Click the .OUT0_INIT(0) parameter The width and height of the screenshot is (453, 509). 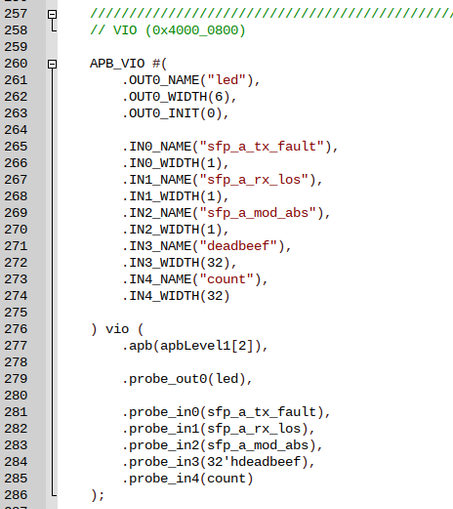[x=172, y=114]
